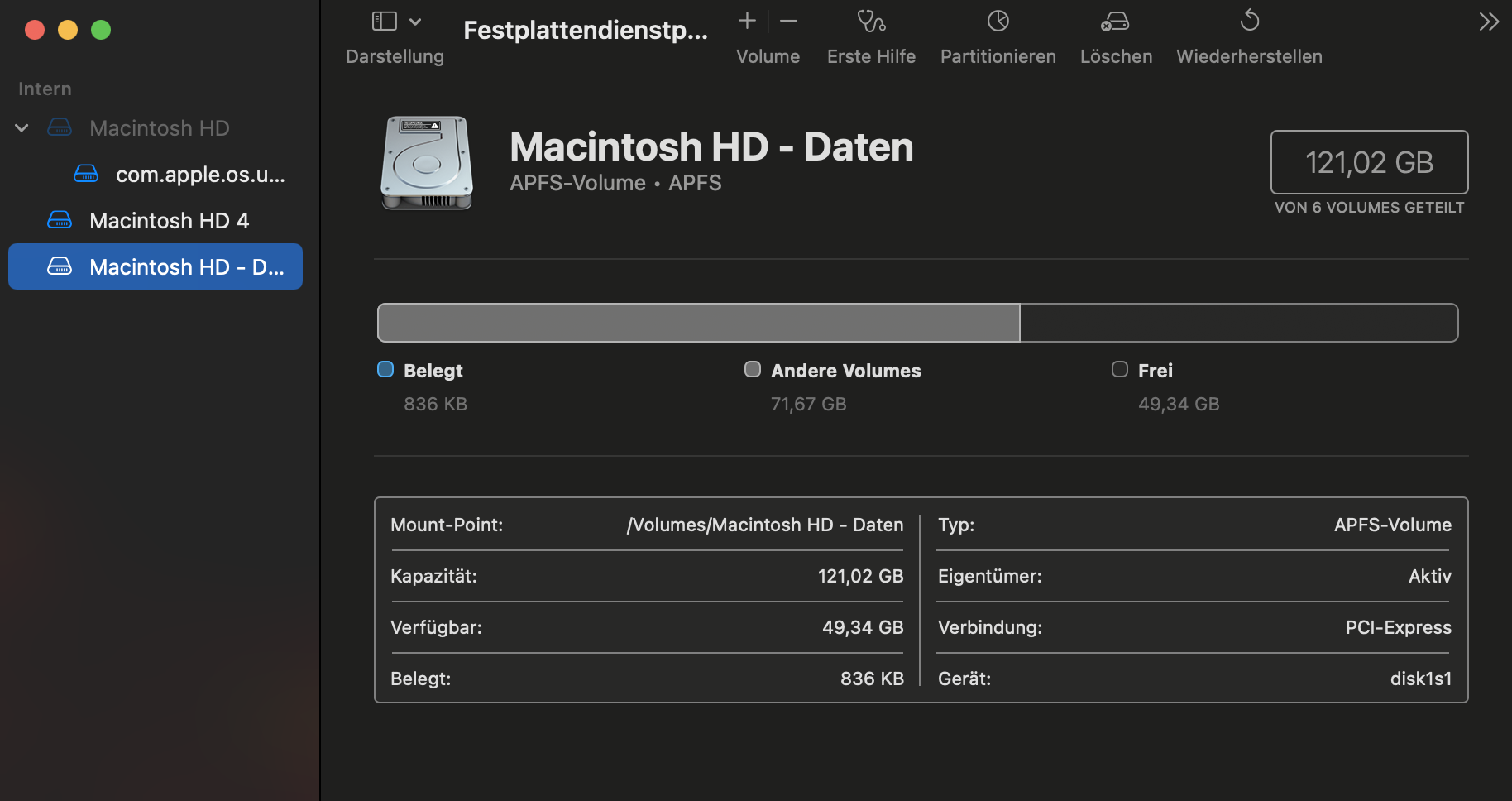This screenshot has height=801, width=1512.
Task: Select Macintosh HD in the sidebar
Action: coord(160,128)
